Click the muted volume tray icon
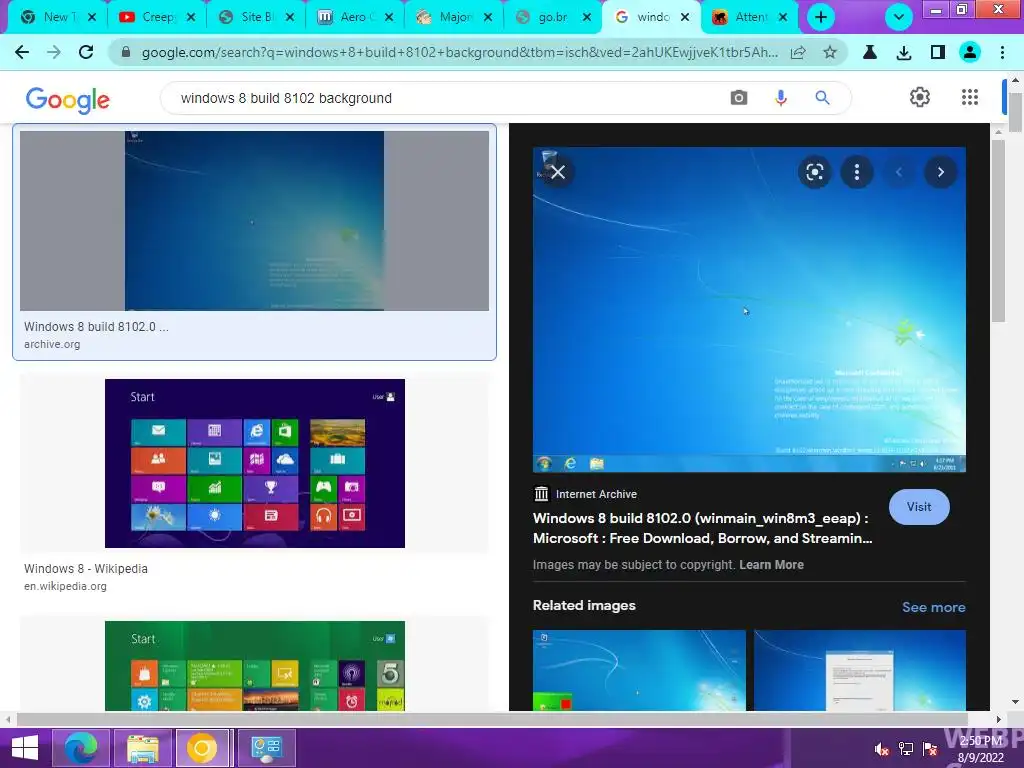Image resolution: width=1024 pixels, height=768 pixels. click(881, 749)
